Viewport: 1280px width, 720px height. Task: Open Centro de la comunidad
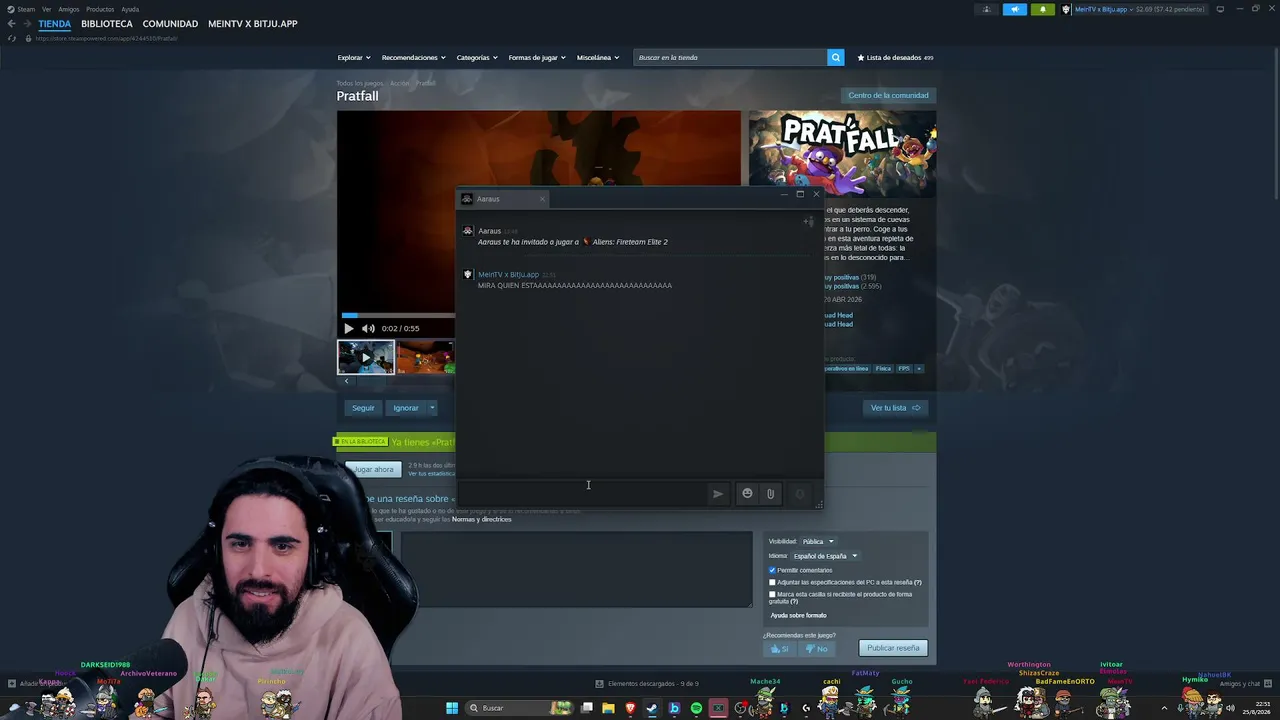(888, 96)
